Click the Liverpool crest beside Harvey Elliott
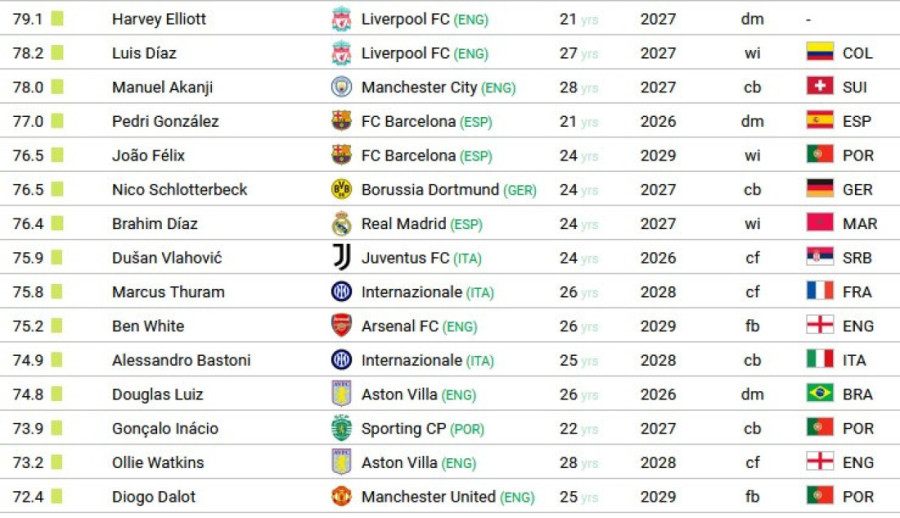This screenshot has width=900, height=518. click(x=341, y=19)
